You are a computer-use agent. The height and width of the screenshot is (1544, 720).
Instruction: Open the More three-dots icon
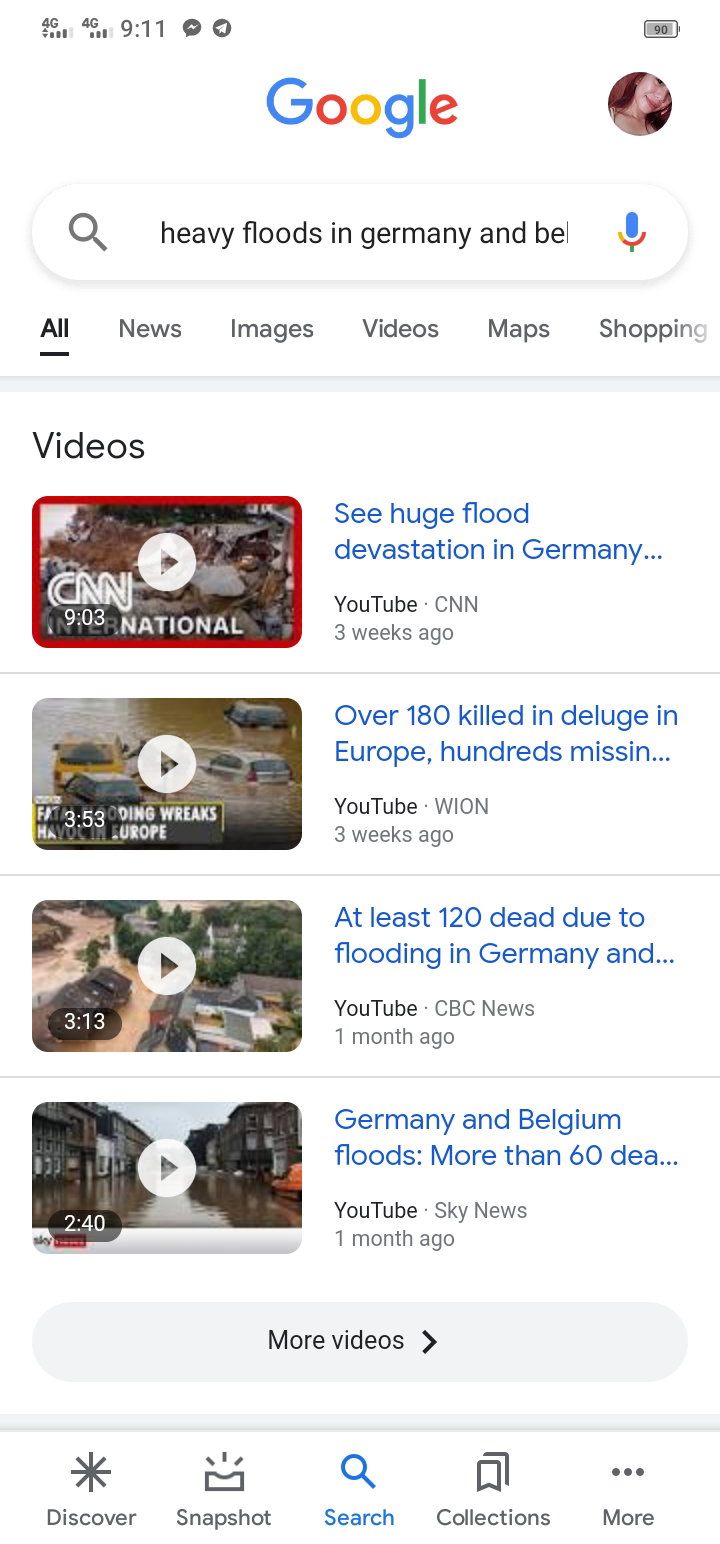(x=628, y=1472)
